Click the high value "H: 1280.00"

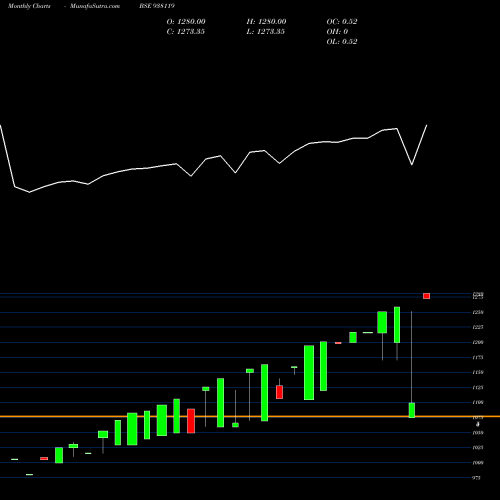[266, 22]
